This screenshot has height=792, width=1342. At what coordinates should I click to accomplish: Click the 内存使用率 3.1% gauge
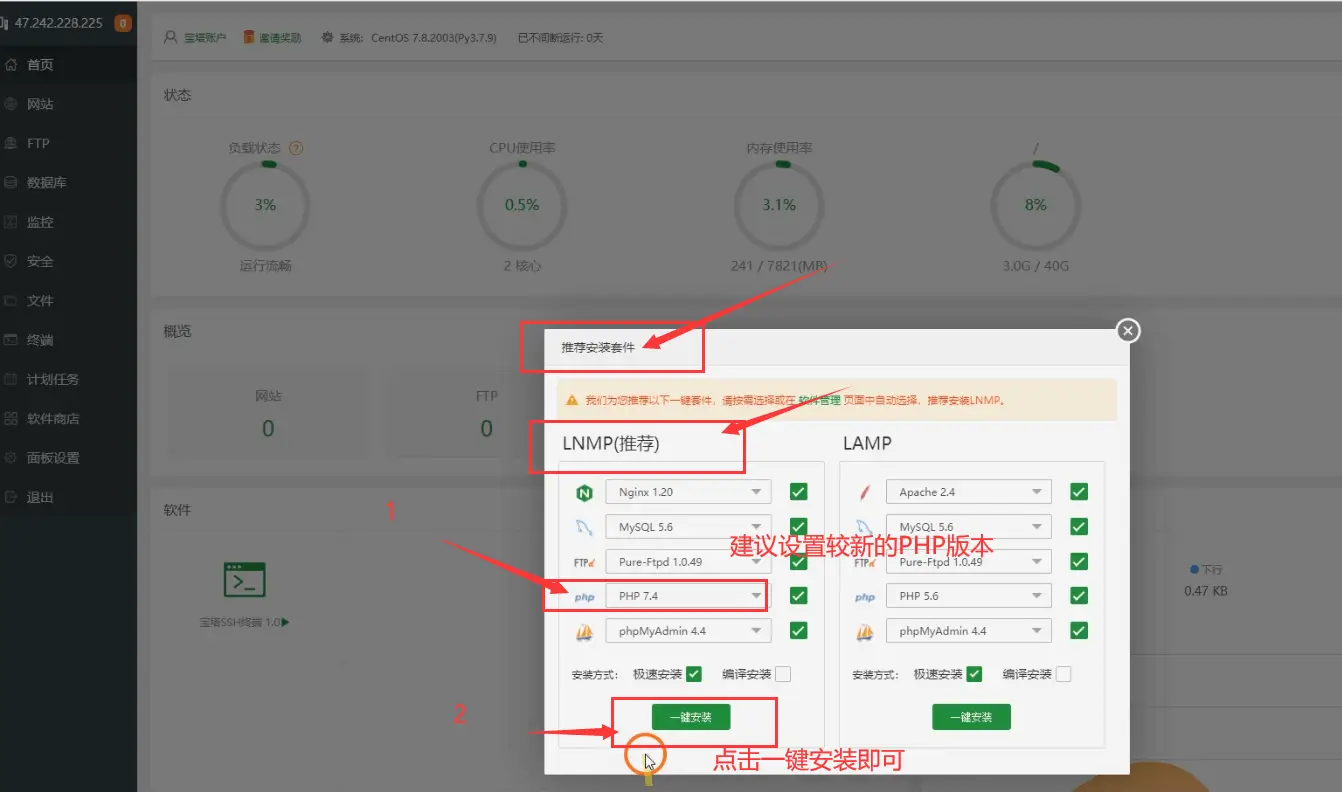click(779, 205)
